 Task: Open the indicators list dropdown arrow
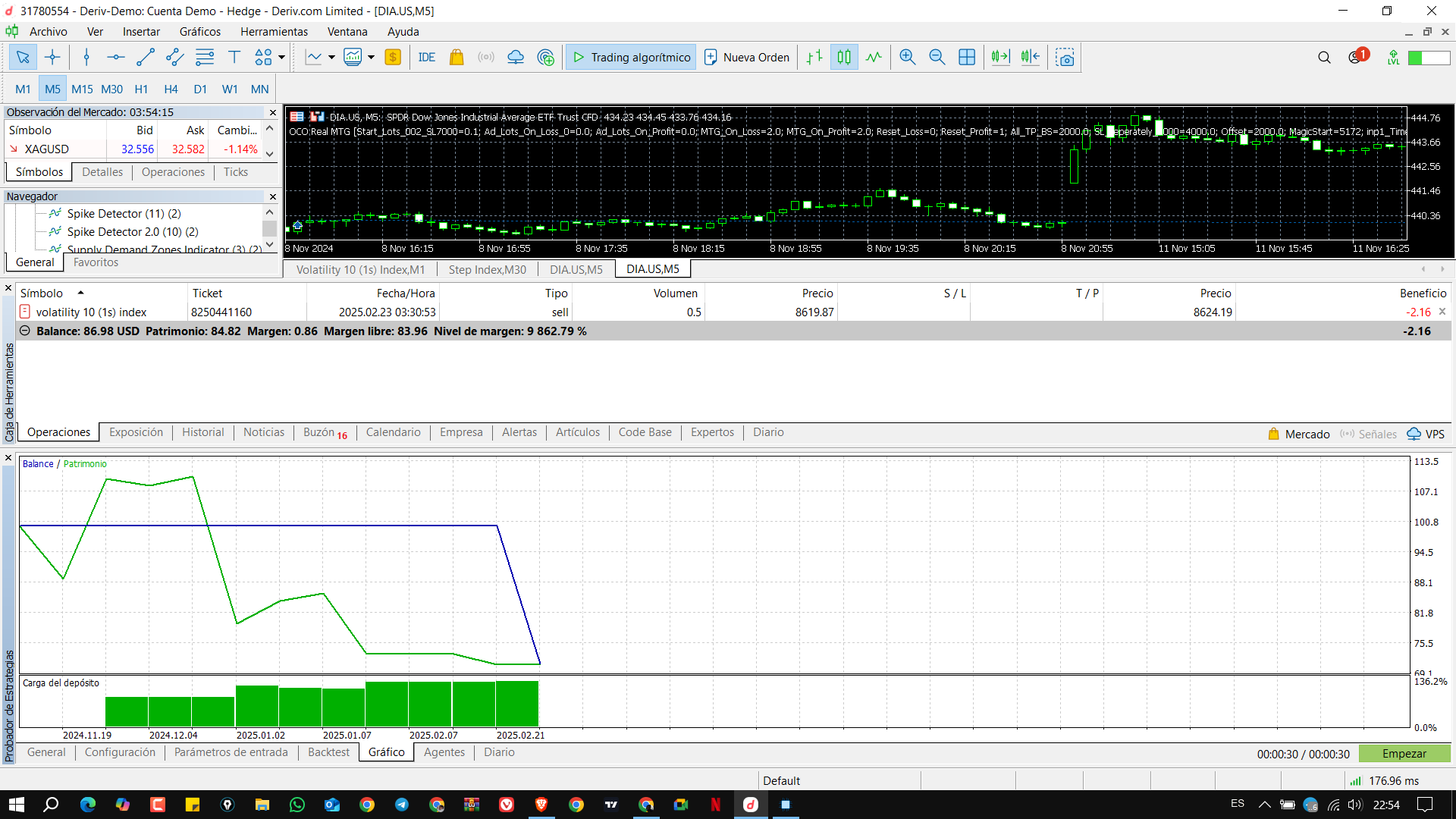pos(331,57)
